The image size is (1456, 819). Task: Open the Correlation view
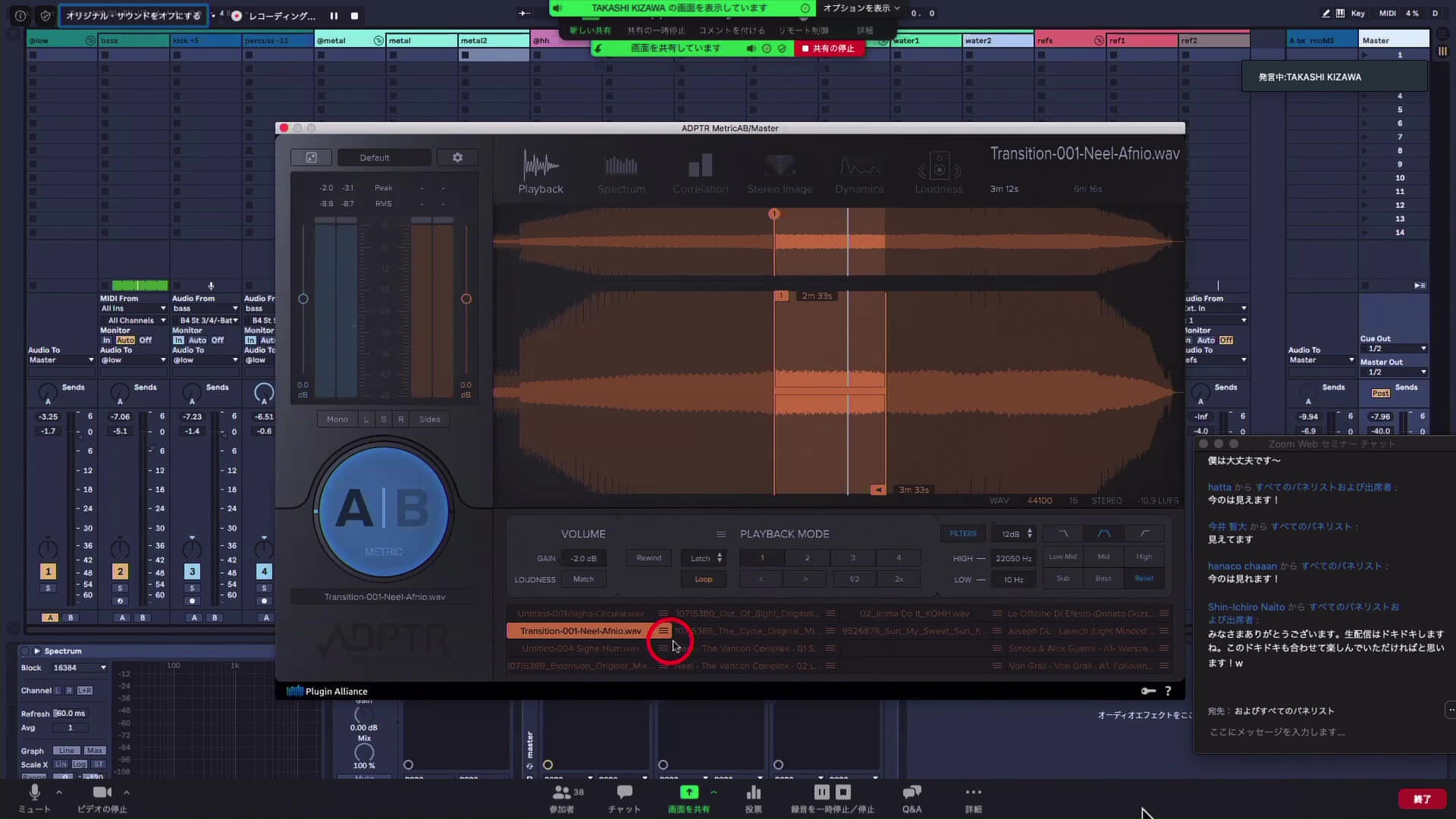(700, 172)
